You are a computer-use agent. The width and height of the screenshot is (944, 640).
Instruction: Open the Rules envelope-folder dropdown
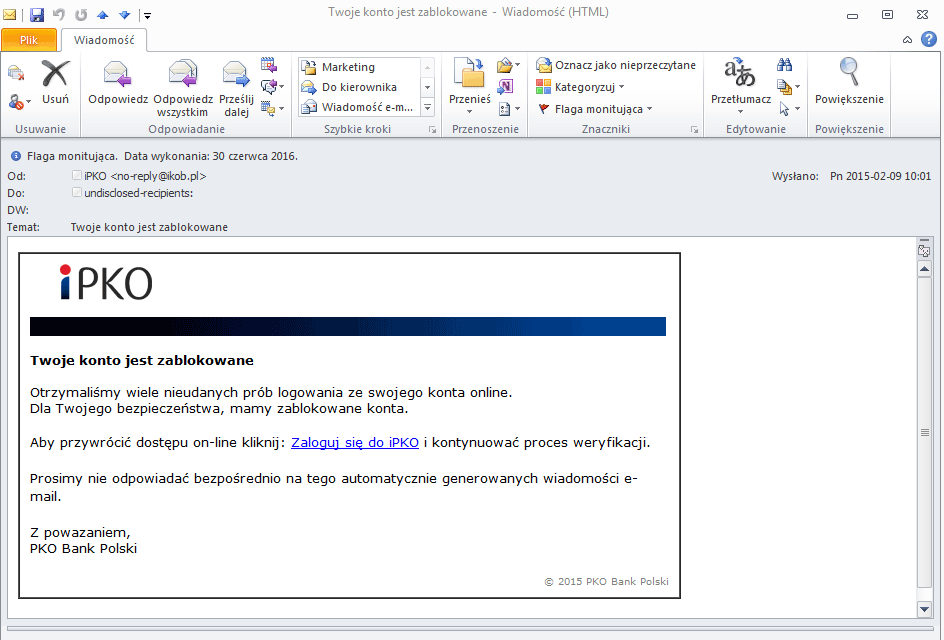click(x=509, y=65)
